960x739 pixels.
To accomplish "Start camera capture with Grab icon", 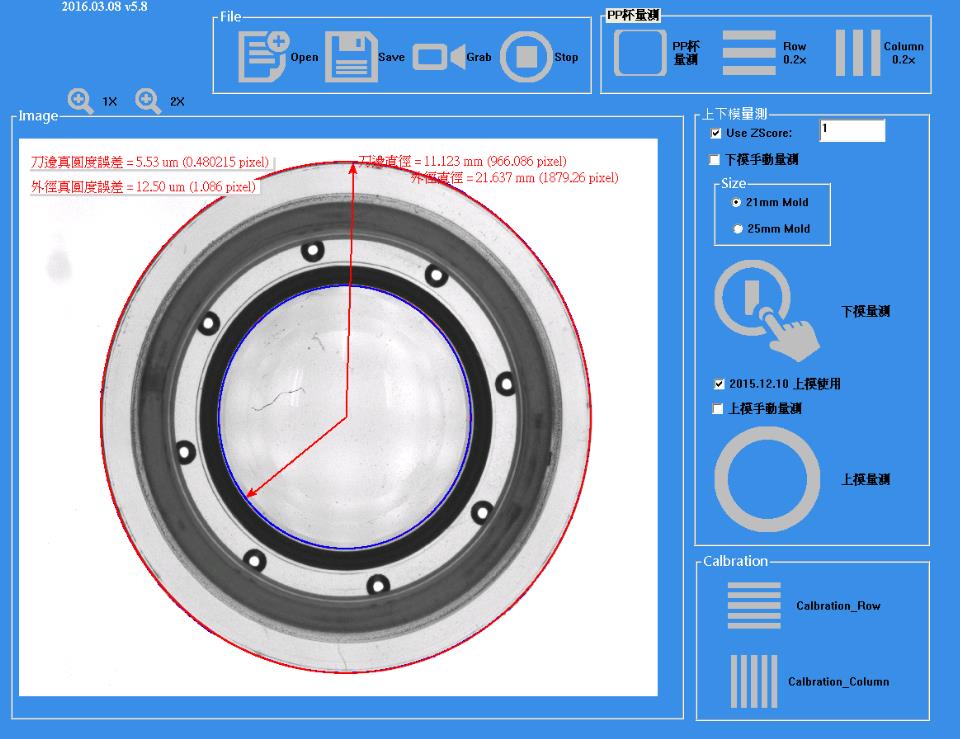I will pyautogui.click(x=439, y=57).
